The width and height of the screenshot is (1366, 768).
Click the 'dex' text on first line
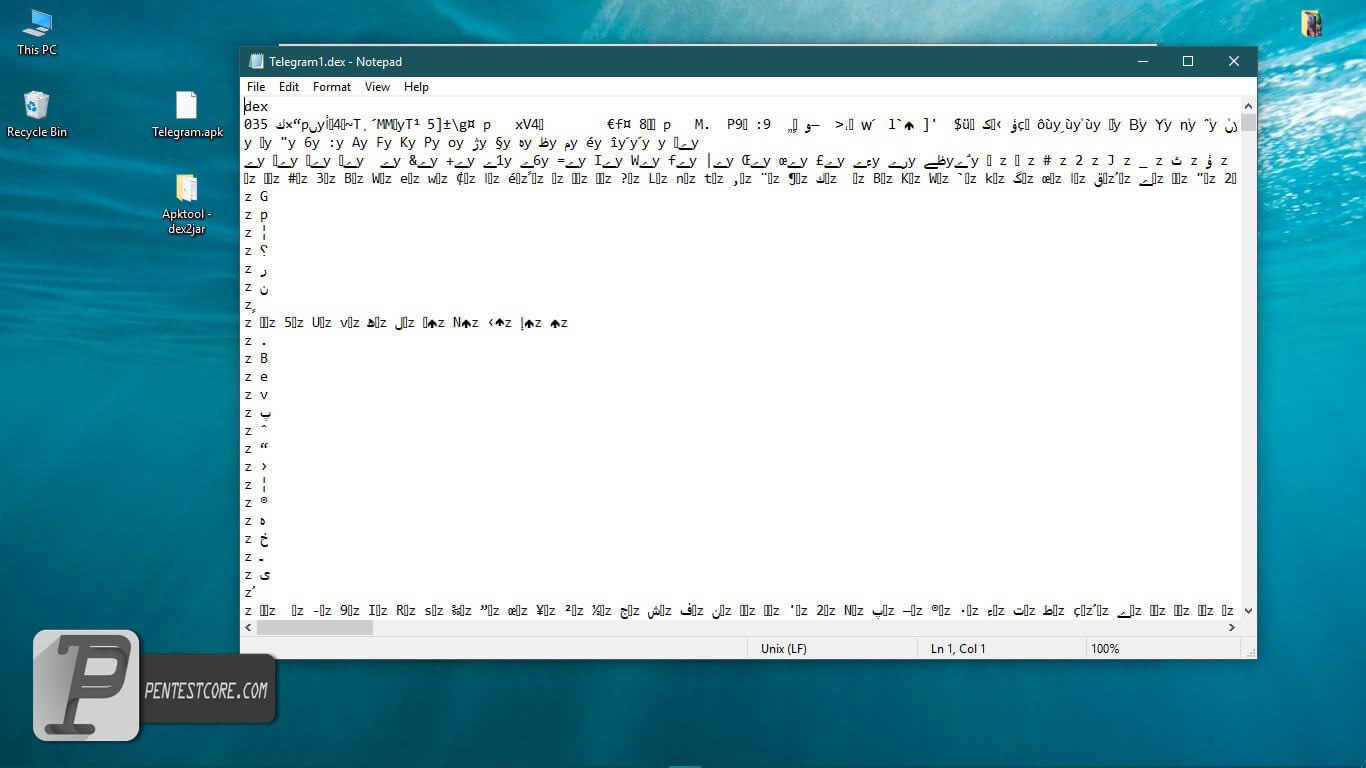coord(257,106)
